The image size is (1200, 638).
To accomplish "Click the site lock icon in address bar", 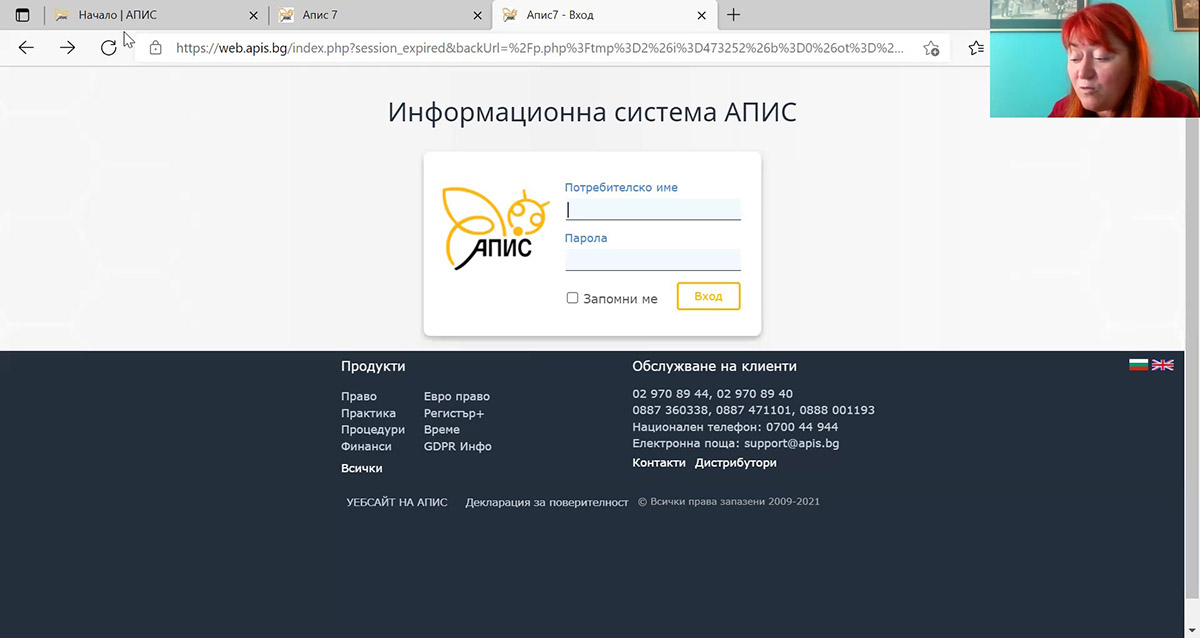I will [155, 48].
